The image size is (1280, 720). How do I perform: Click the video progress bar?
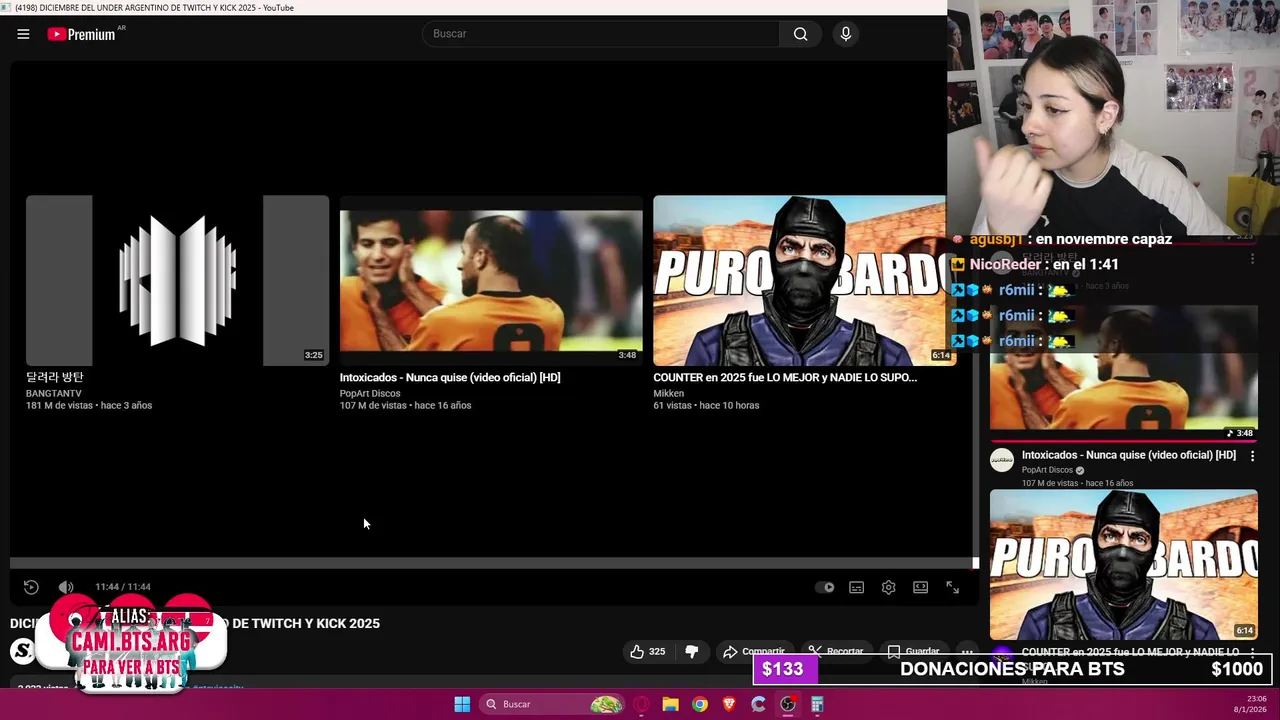490,563
